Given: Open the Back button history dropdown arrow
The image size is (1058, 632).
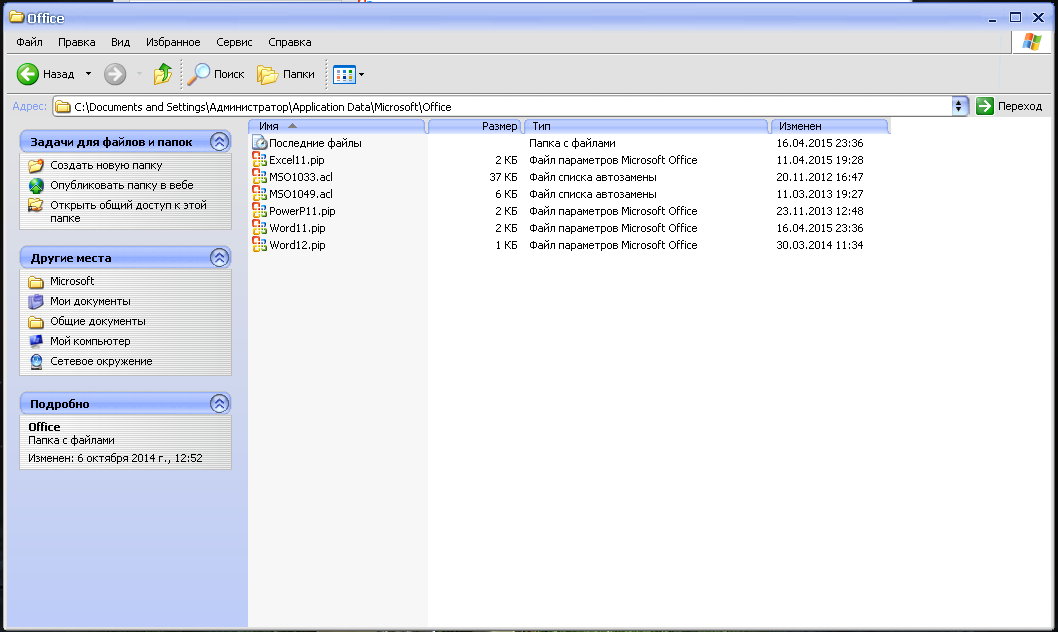Looking at the screenshot, I should (88, 74).
